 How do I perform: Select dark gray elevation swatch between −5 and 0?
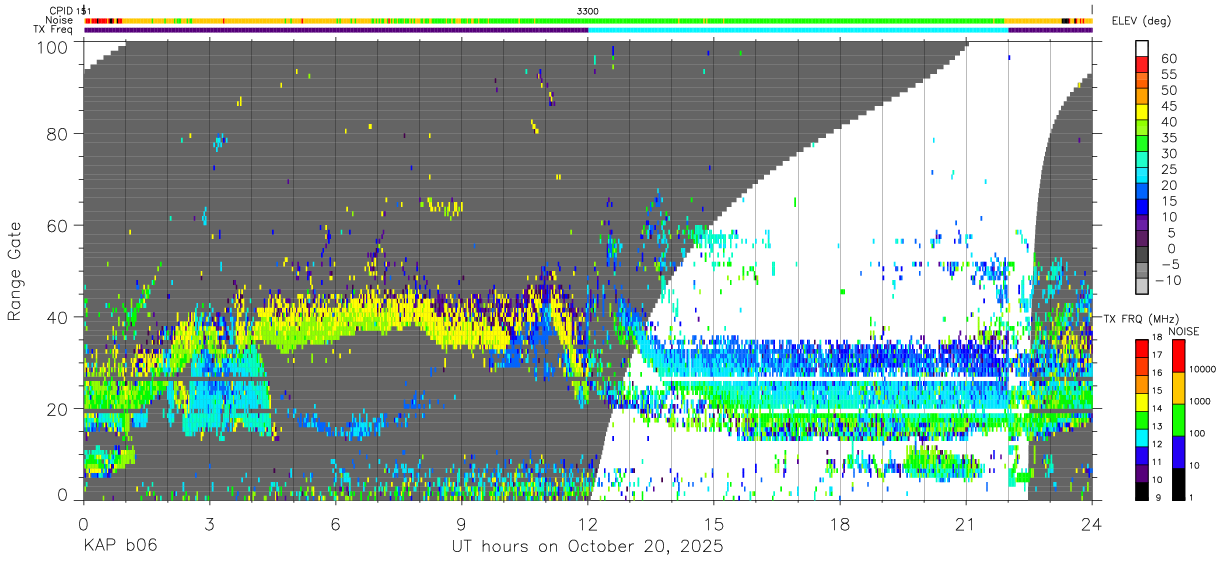click(1142, 256)
